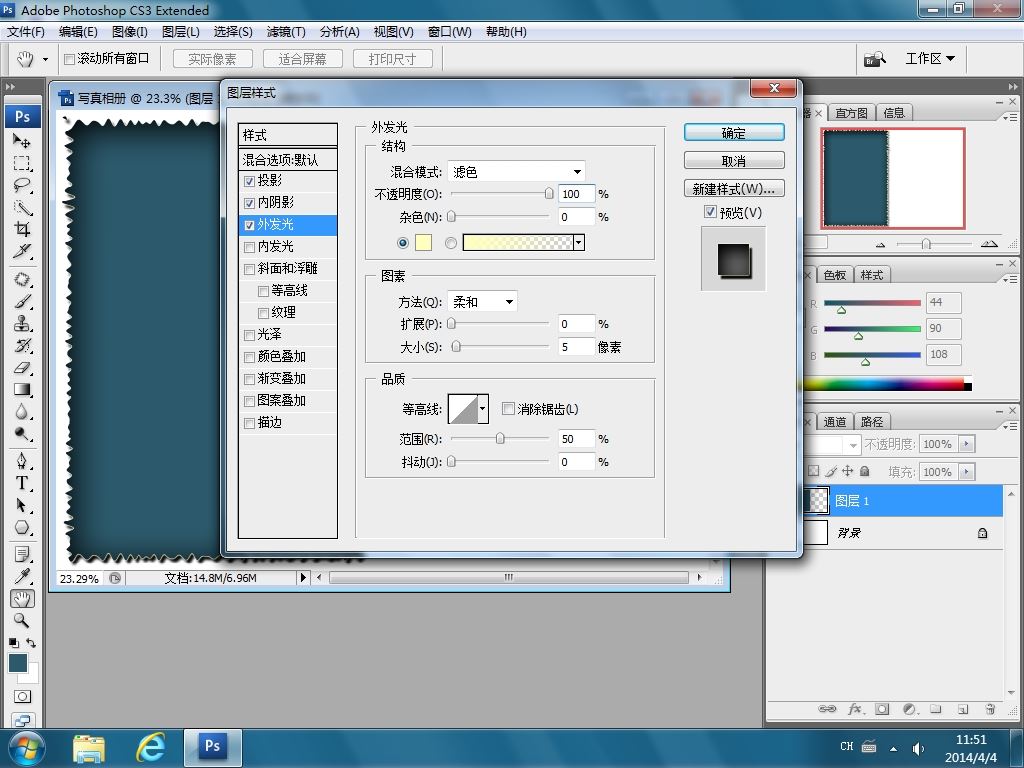The height and width of the screenshot is (768, 1024).
Task: Open the 滤镜 Filter menu
Action: pos(285,31)
